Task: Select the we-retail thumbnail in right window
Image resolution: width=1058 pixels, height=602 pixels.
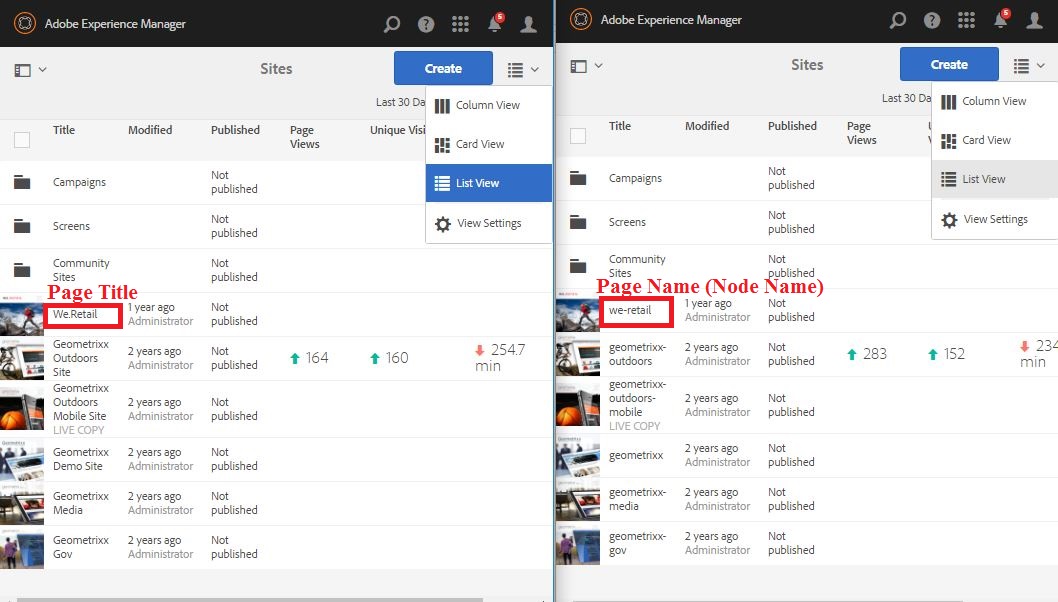Action: pyautogui.click(x=578, y=310)
